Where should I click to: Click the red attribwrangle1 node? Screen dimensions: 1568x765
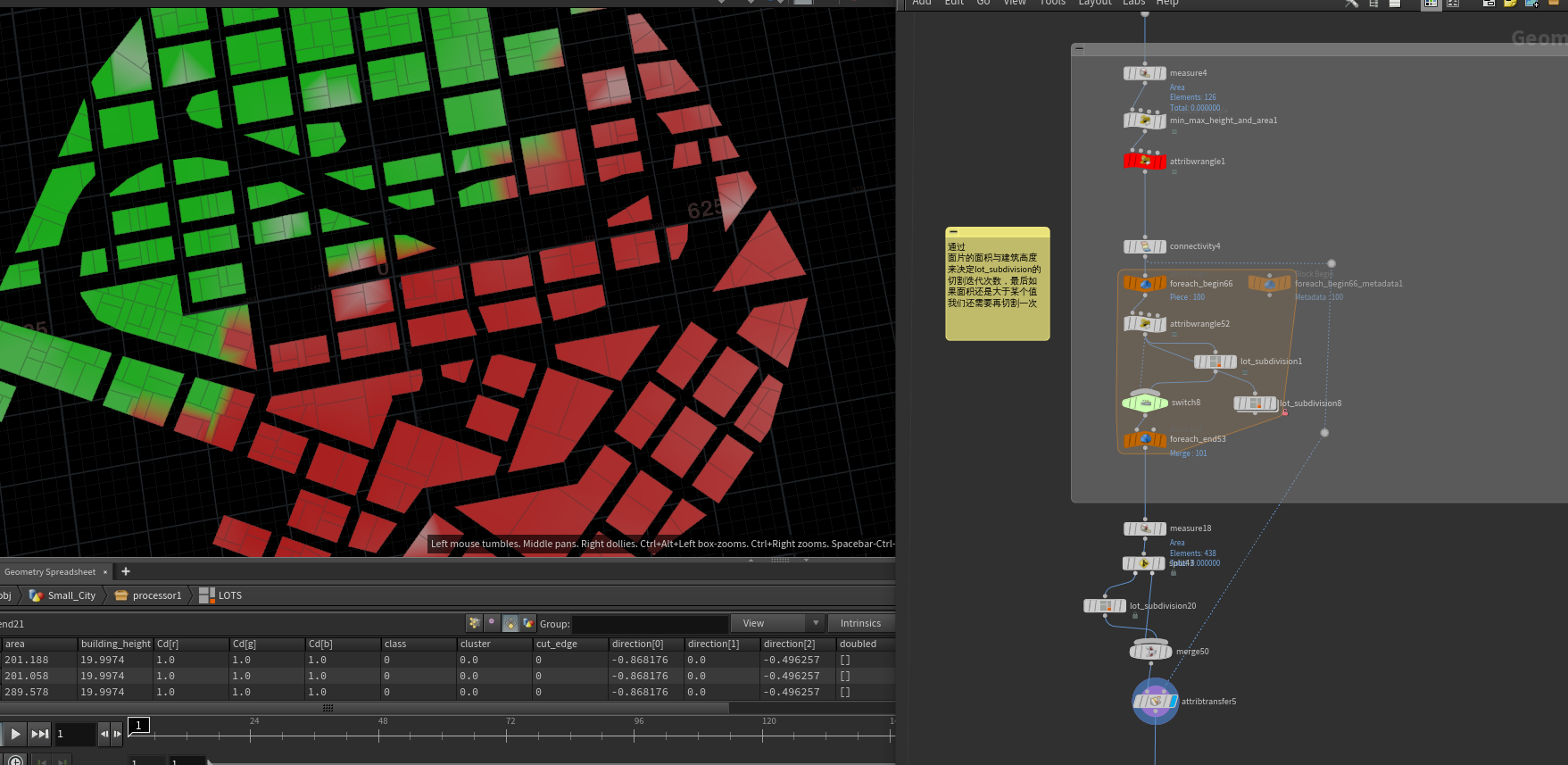coord(1145,162)
